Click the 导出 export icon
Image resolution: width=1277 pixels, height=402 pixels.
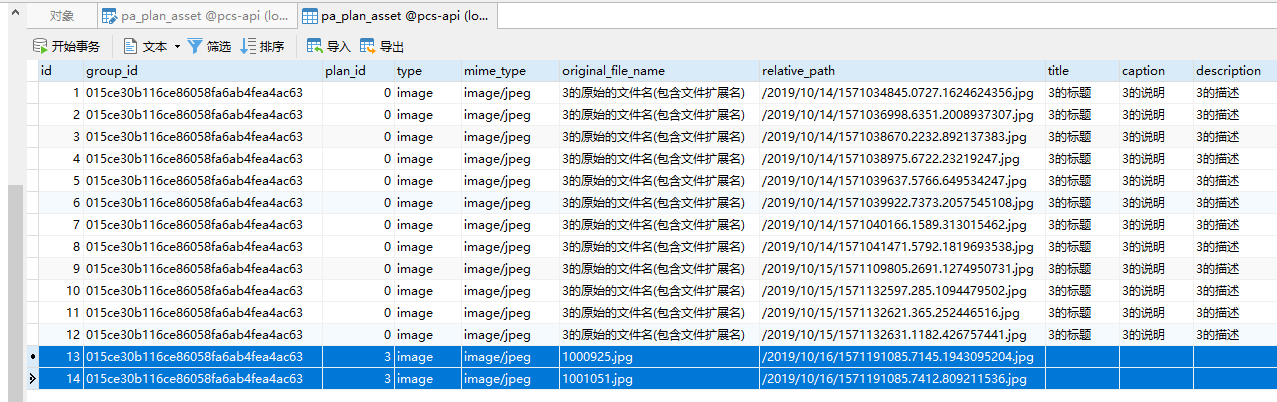[367, 46]
